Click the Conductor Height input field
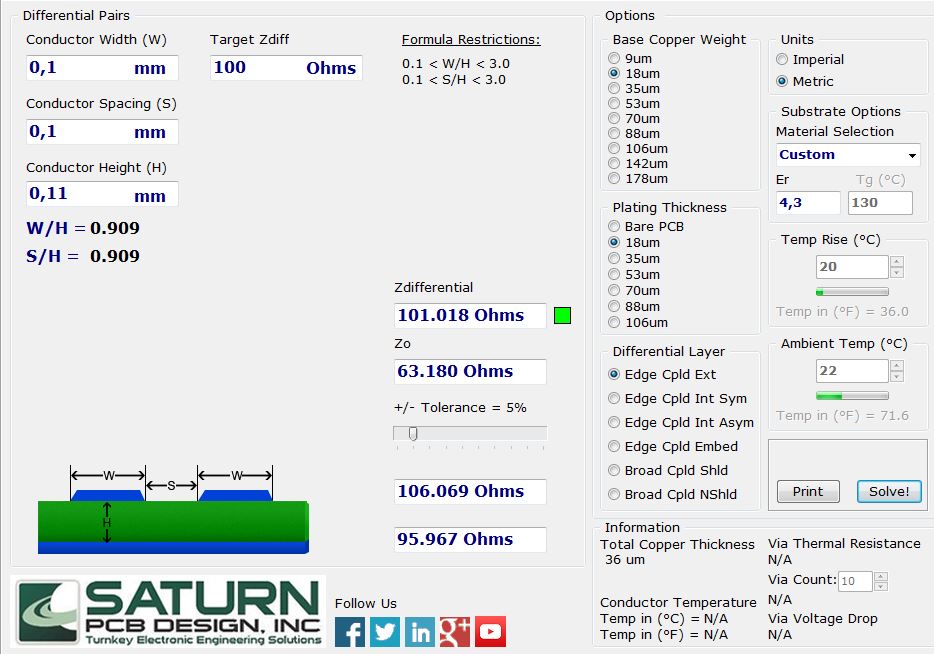Screen dimensions: 934x654 pyautogui.click(x=102, y=194)
